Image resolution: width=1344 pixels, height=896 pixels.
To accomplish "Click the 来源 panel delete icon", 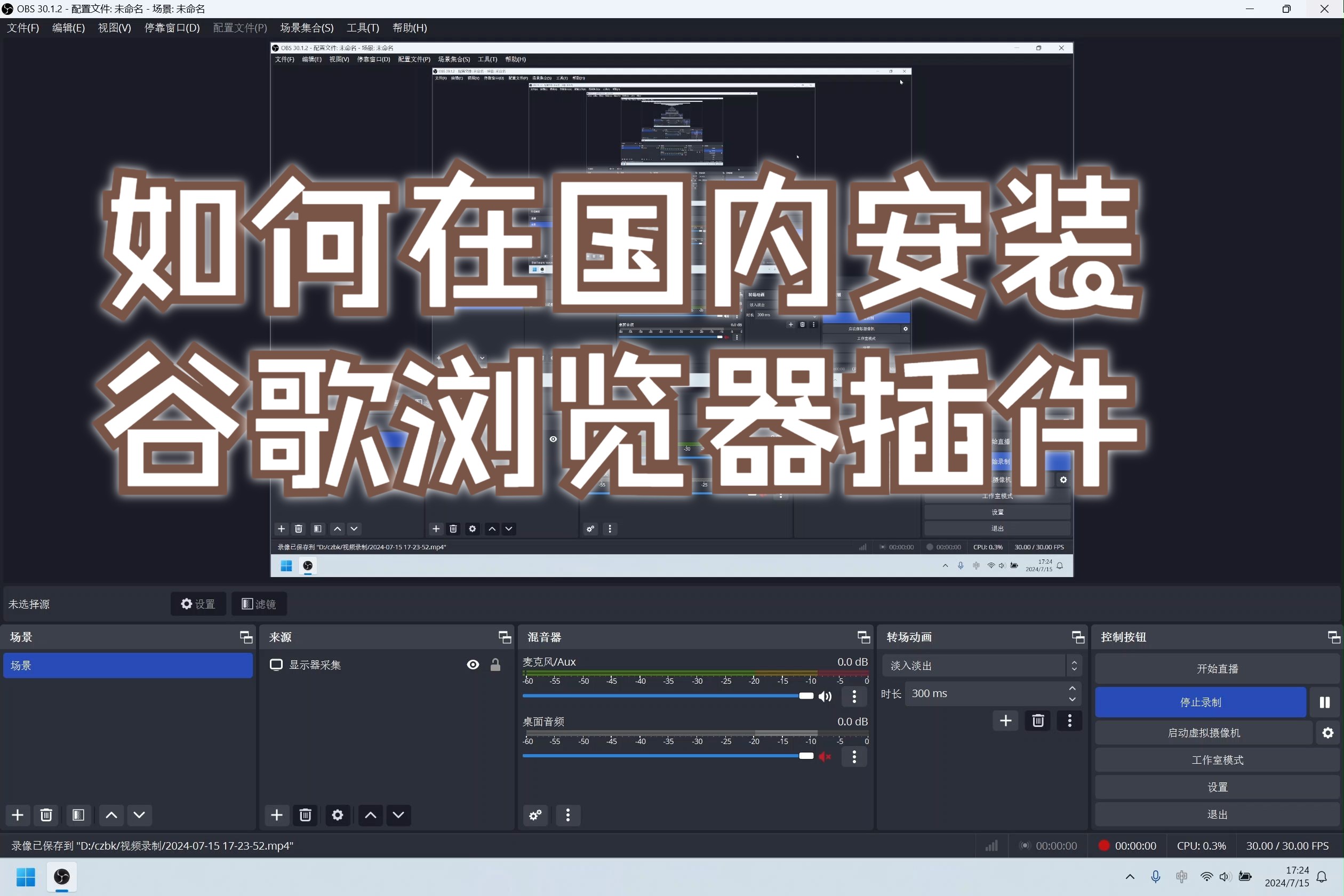I will pyautogui.click(x=307, y=815).
